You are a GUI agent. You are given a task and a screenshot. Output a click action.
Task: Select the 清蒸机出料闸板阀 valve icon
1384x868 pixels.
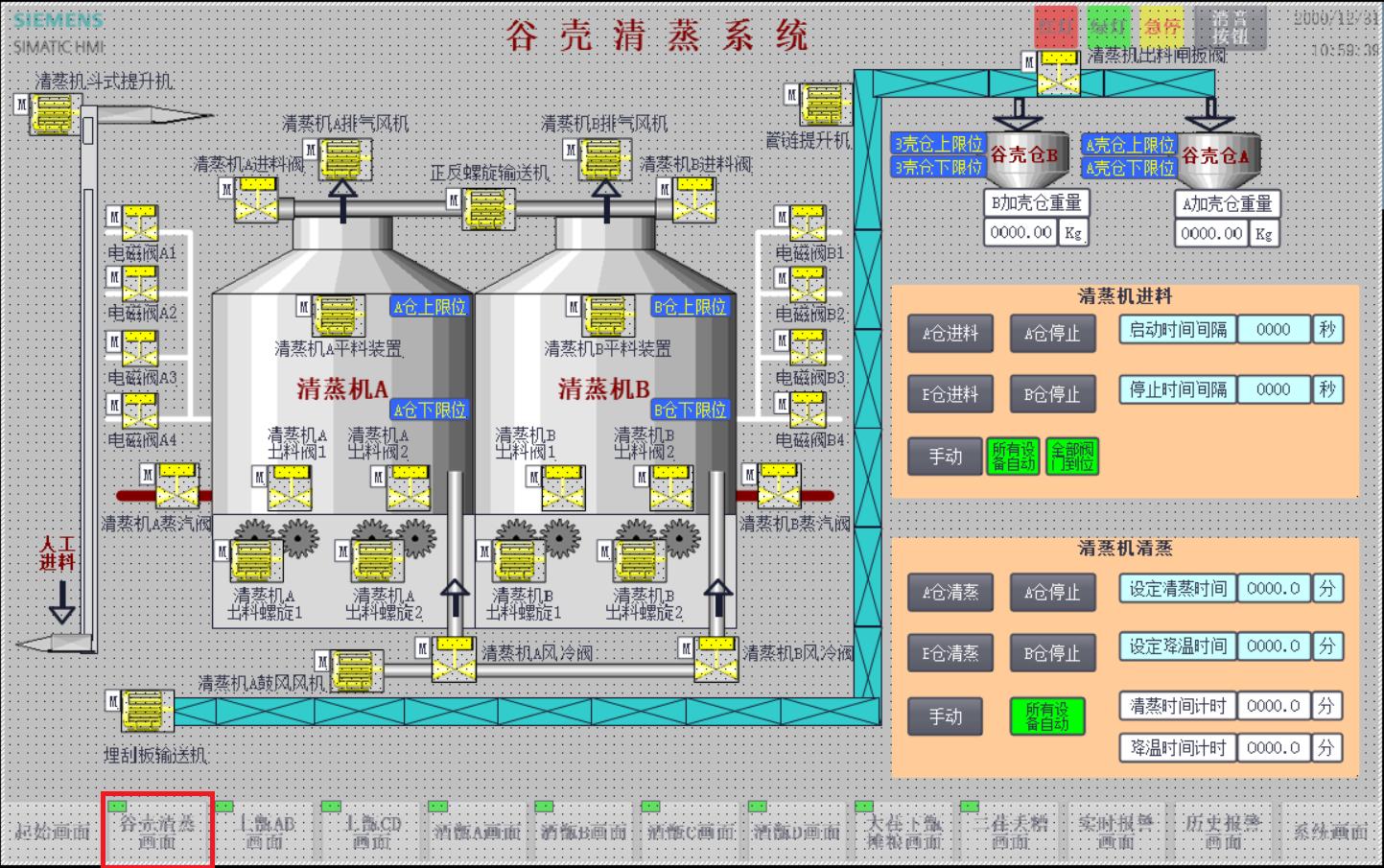1060,74
